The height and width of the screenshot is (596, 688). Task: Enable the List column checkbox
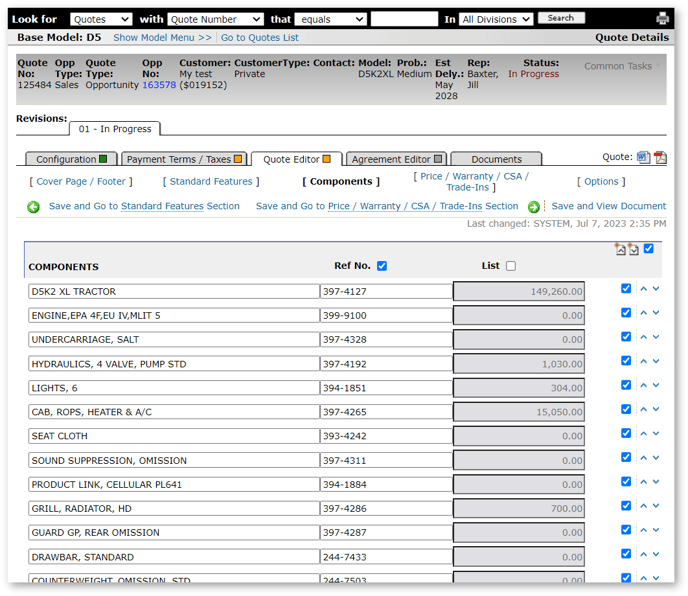pos(511,266)
